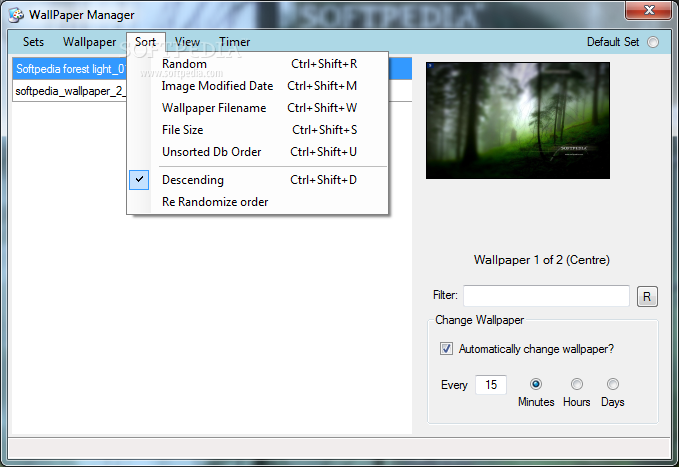Sort by Wallpaper Filename
The image size is (679, 467).
(258, 108)
